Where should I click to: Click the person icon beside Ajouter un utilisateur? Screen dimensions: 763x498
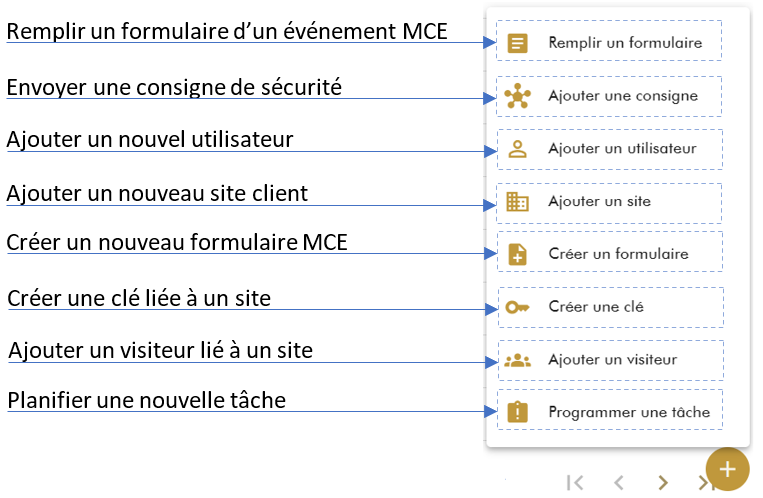tap(517, 150)
